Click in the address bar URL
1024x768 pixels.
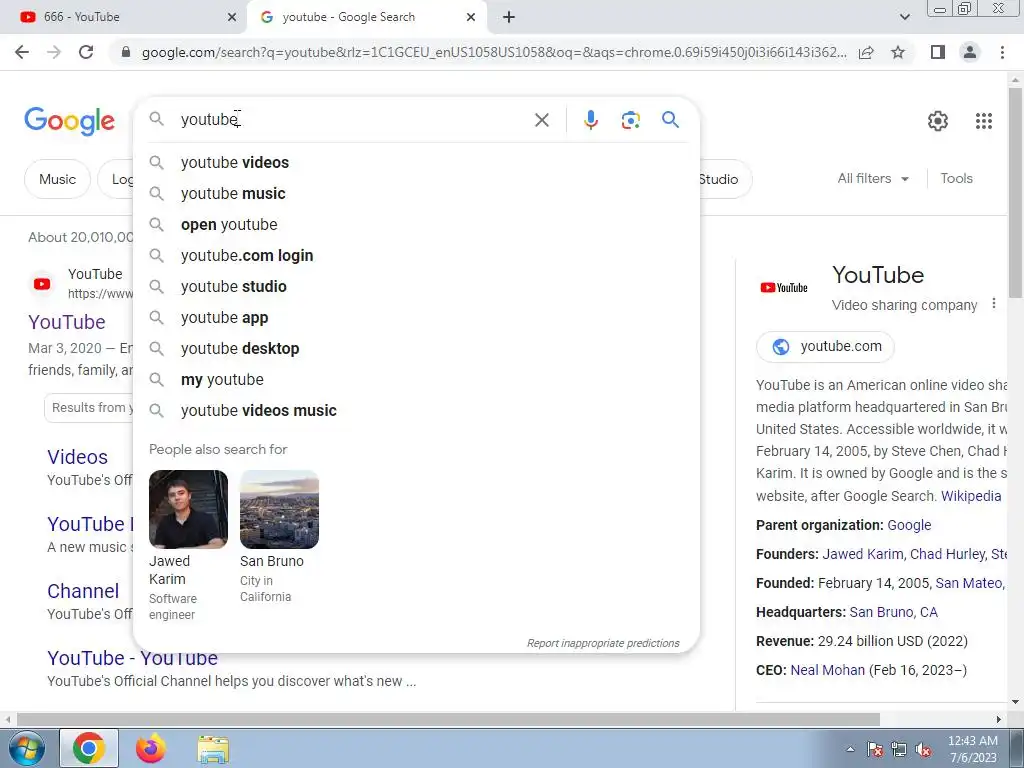click(494, 52)
